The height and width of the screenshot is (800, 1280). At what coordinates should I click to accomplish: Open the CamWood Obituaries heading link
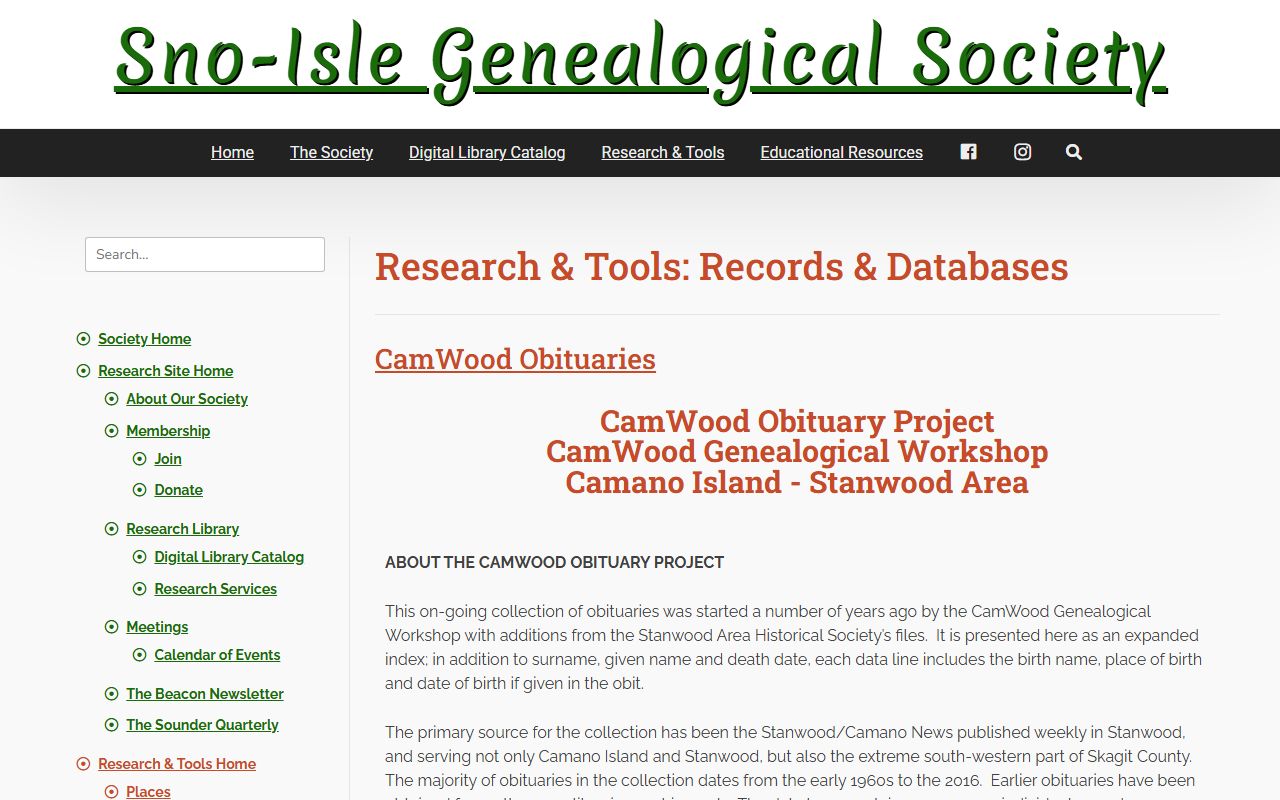515,359
